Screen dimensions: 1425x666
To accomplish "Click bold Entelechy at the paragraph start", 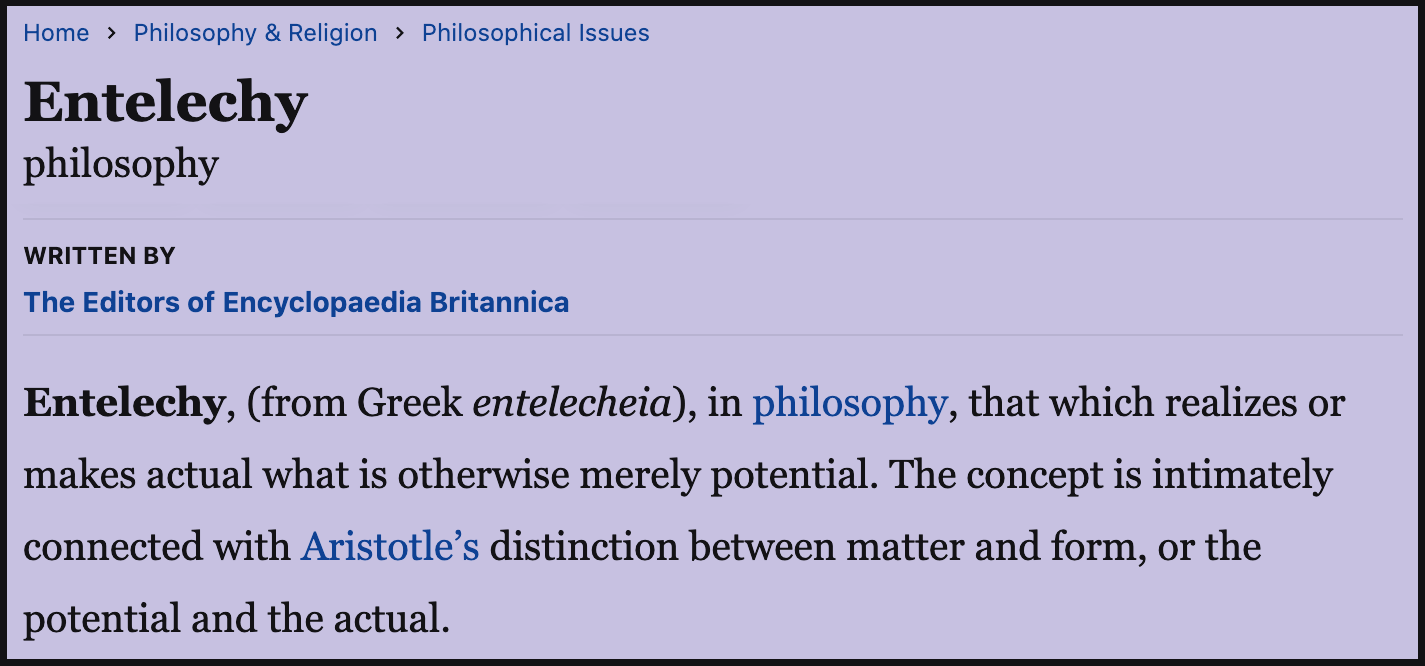I will tap(122, 403).
